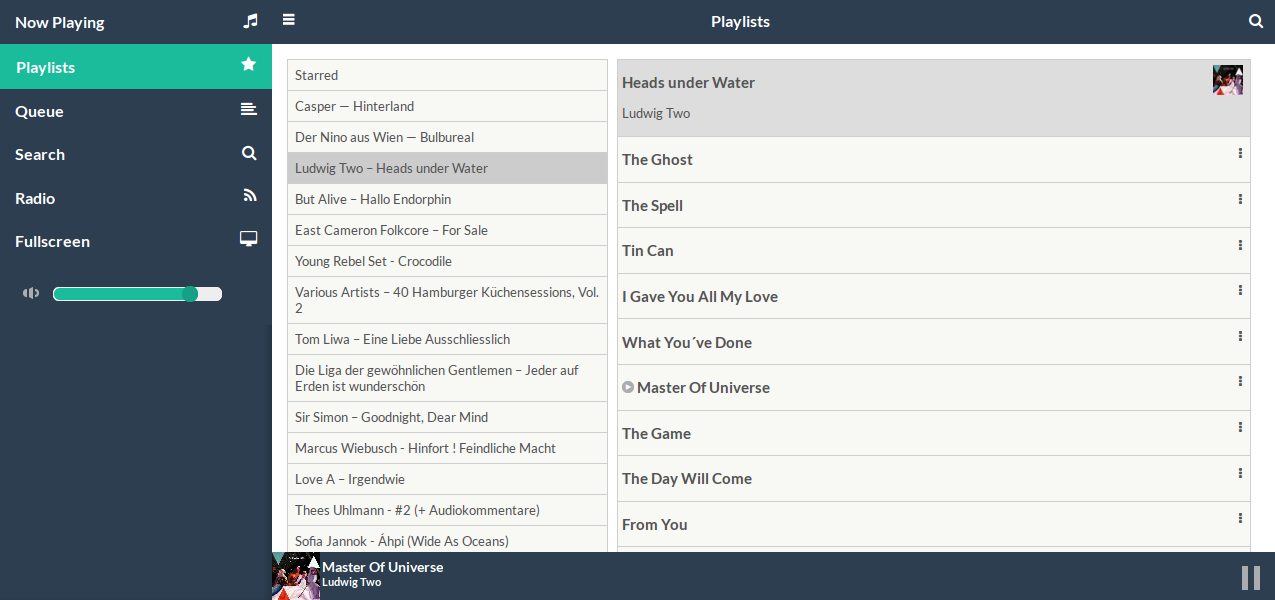1275x600 pixels.
Task: Open the hamburger menu in the header
Action: 288,18
